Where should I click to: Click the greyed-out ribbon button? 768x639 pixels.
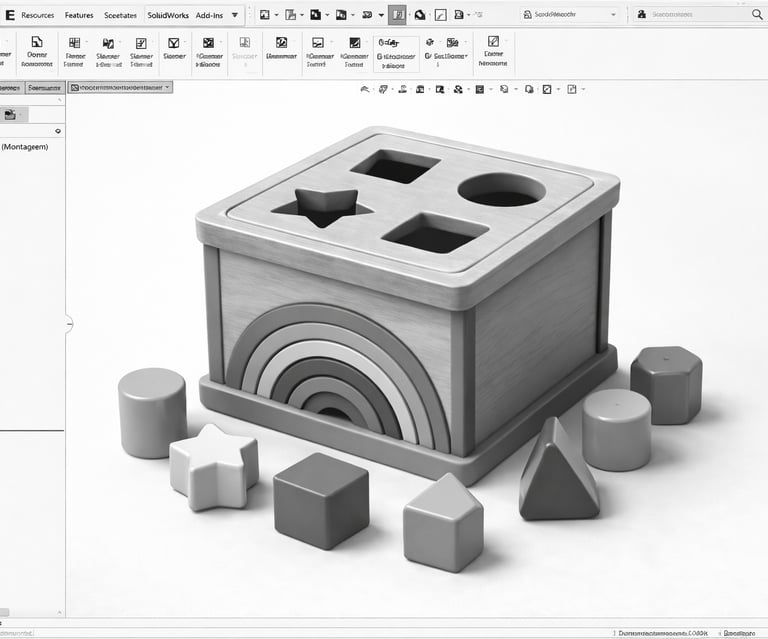[245, 52]
